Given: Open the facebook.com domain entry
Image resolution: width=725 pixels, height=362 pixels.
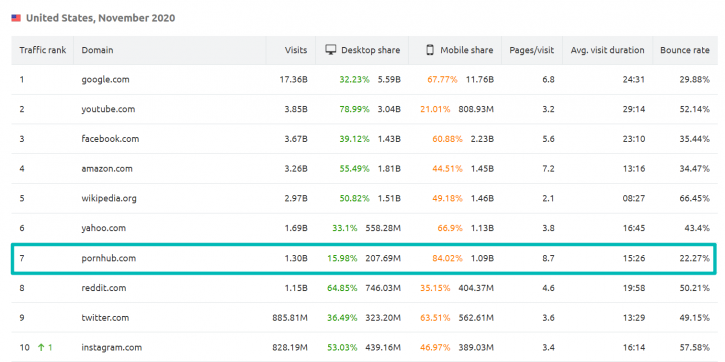Looking at the screenshot, I should coord(110,139).
